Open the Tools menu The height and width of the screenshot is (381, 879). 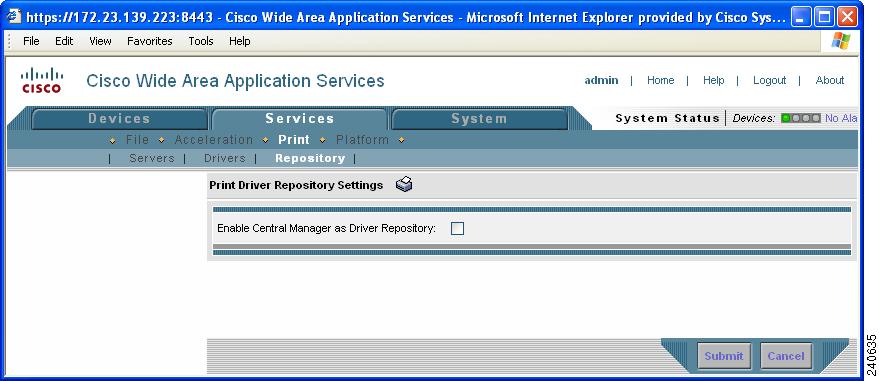[x=201, y=41]
